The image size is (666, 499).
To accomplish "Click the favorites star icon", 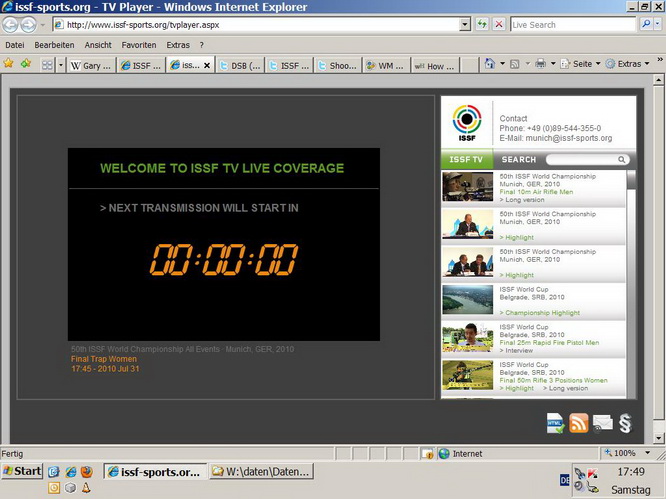I will (9, 63).
